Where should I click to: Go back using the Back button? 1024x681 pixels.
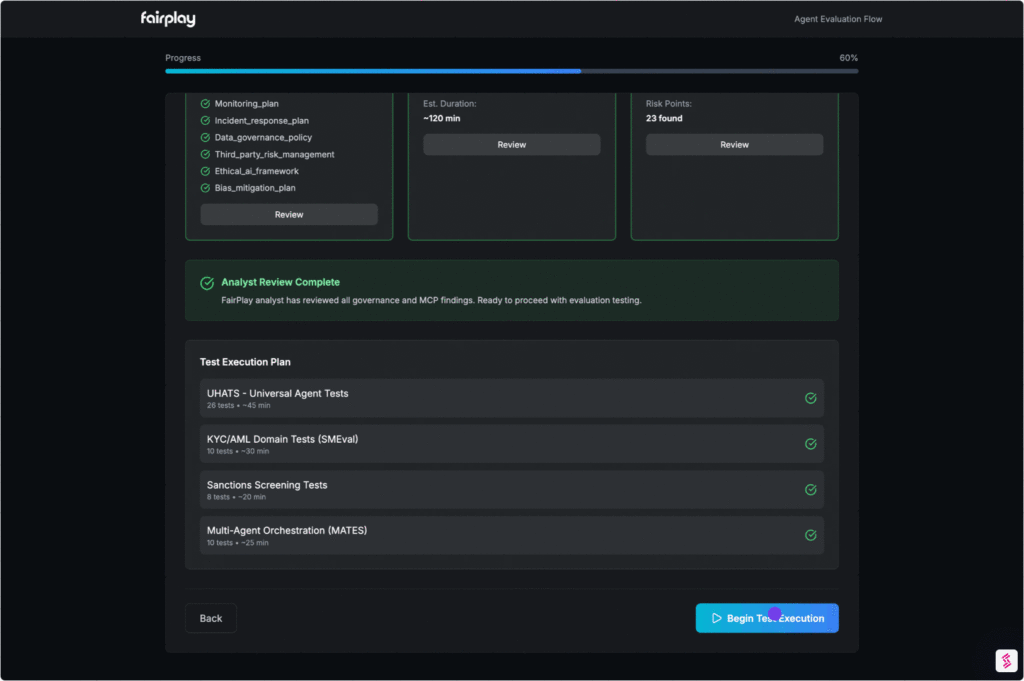(211, 618)
